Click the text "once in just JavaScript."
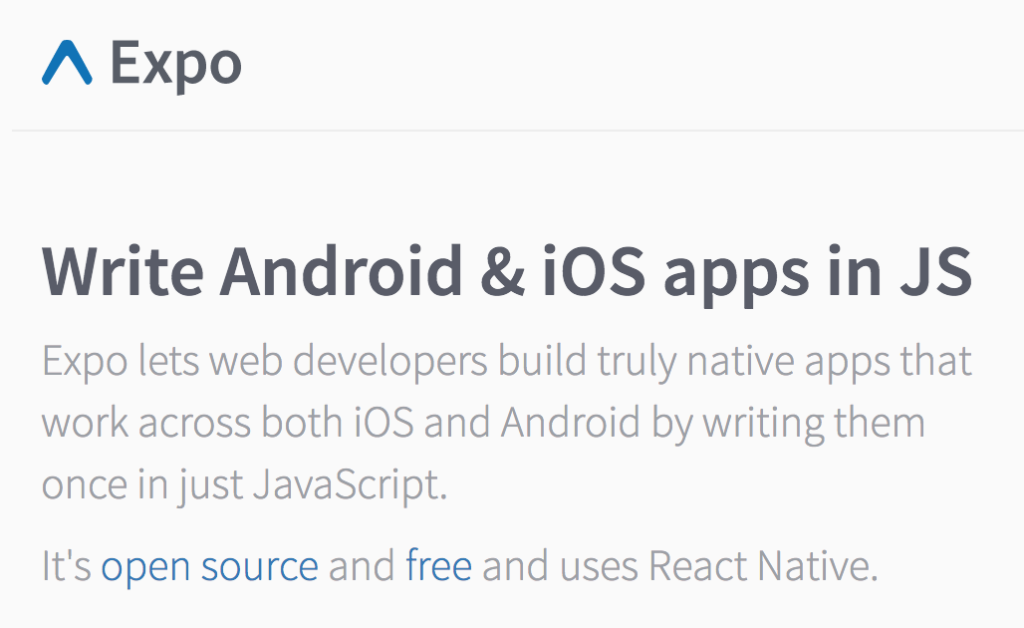 244,486
